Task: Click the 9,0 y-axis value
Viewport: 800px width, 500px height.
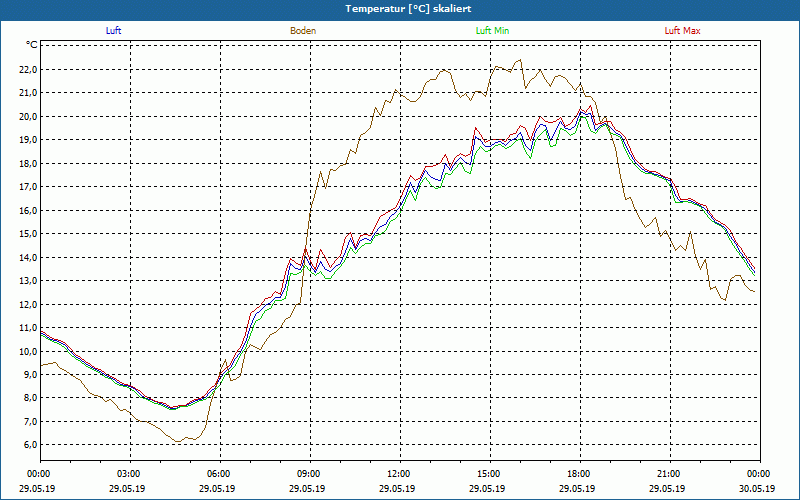Action: click(x=31, y=374)
